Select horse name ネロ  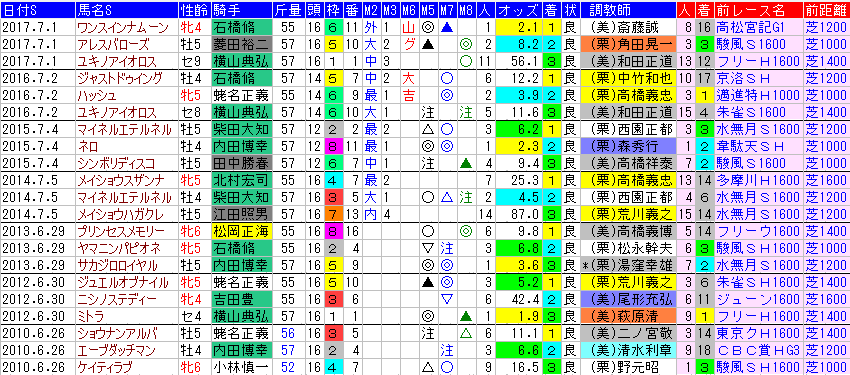87,146
